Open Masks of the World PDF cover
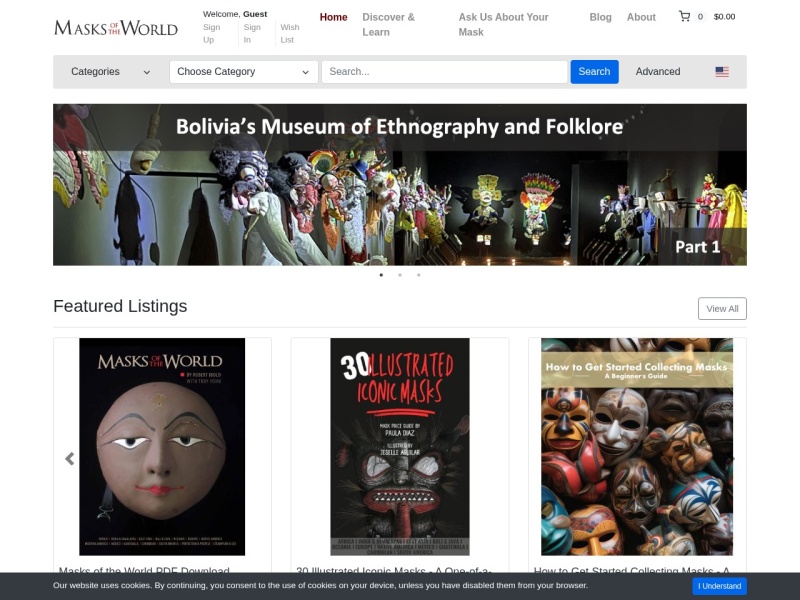800x600 pixels. pos(162,447)
